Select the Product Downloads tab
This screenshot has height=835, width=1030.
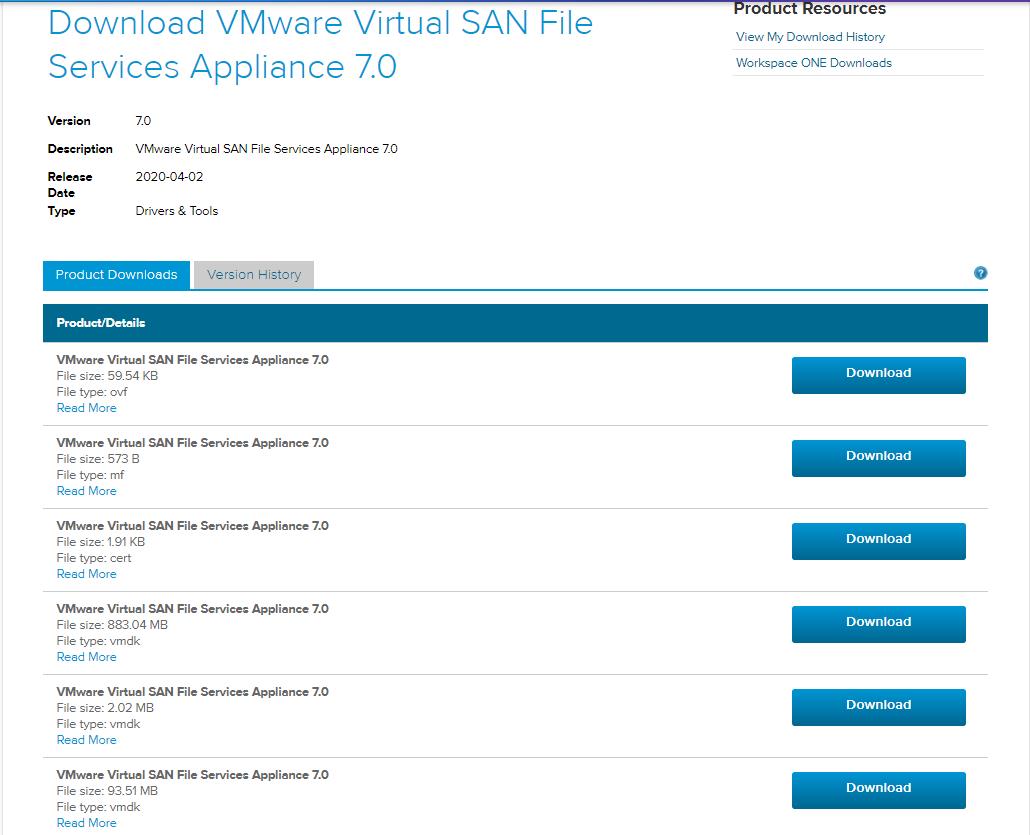(116, 275)
